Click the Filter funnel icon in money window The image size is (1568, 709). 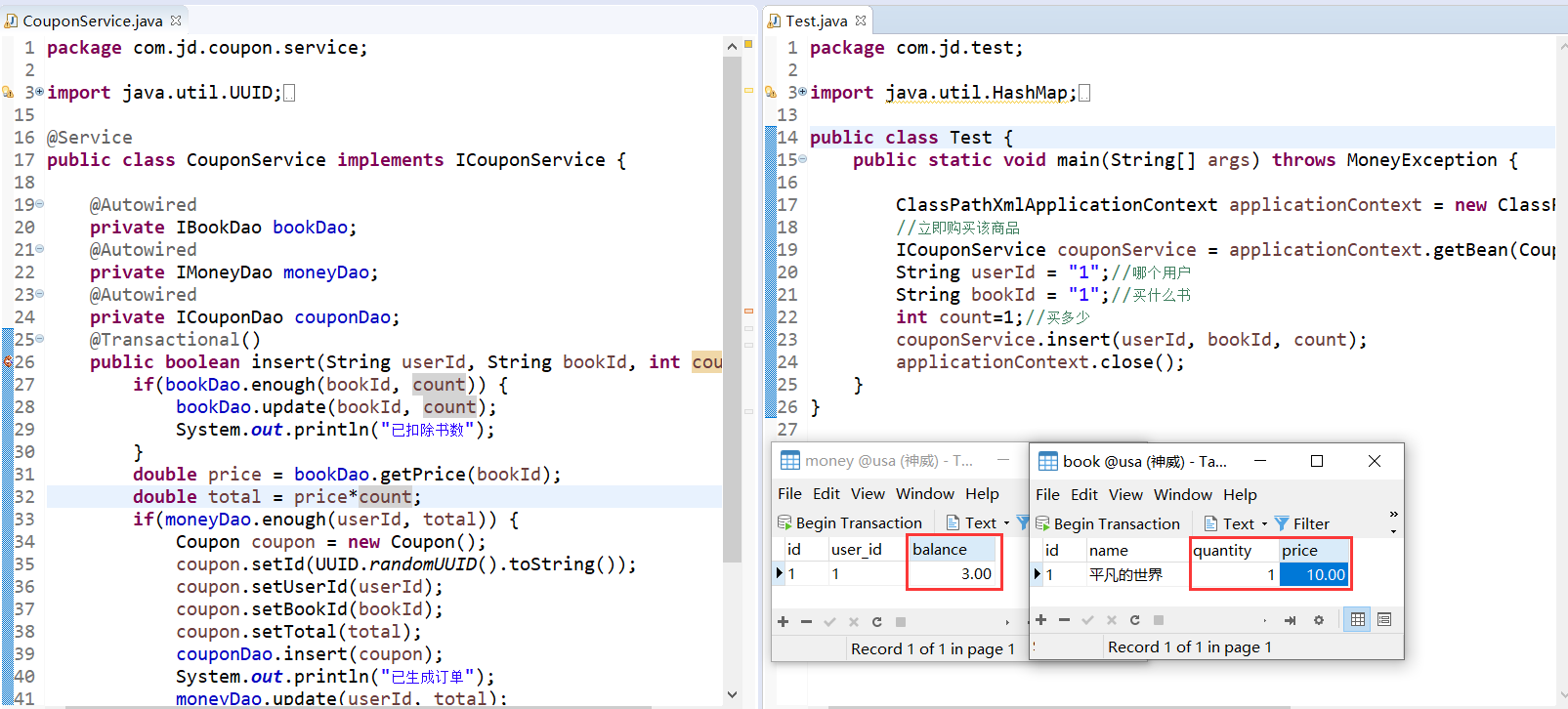tap(1023, 522)
